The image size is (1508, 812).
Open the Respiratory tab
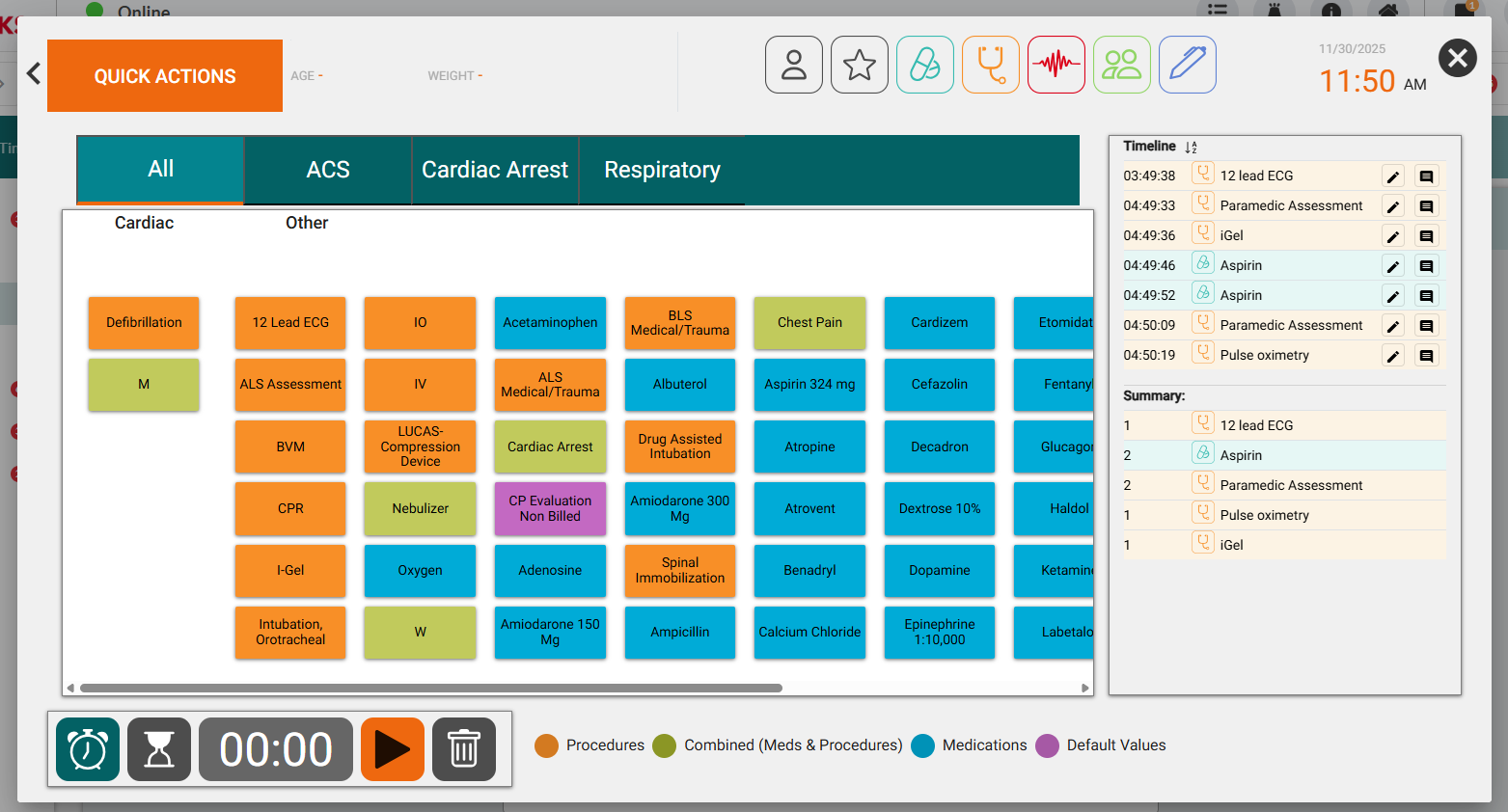[662, 170]
